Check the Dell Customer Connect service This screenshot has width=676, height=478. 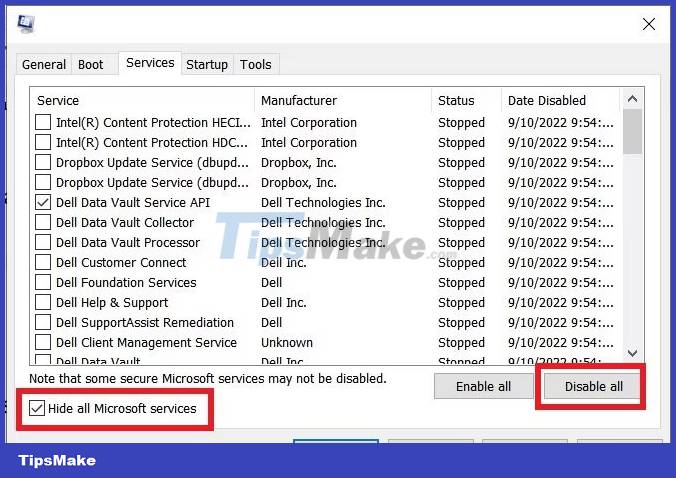43,262
